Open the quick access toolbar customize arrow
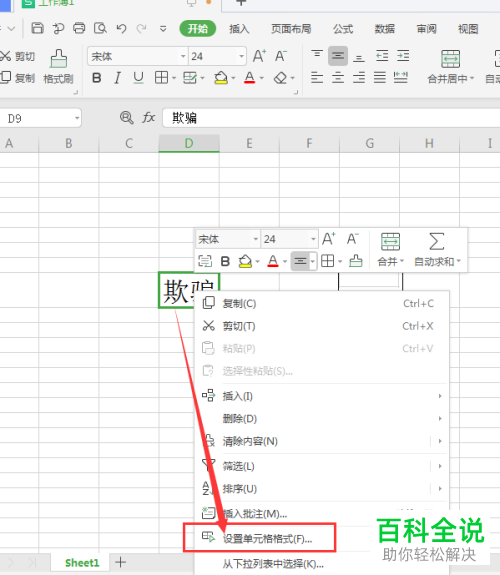500x575 pixels. click(163, 29)
